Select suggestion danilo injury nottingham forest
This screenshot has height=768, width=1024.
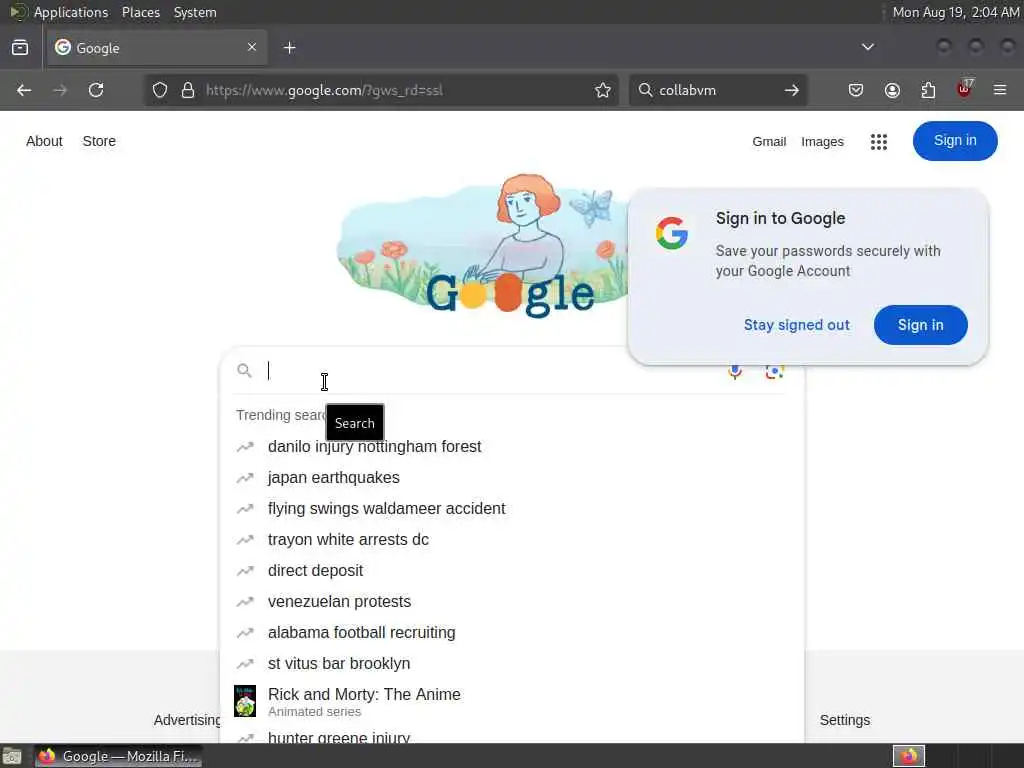tap(512, 447)
